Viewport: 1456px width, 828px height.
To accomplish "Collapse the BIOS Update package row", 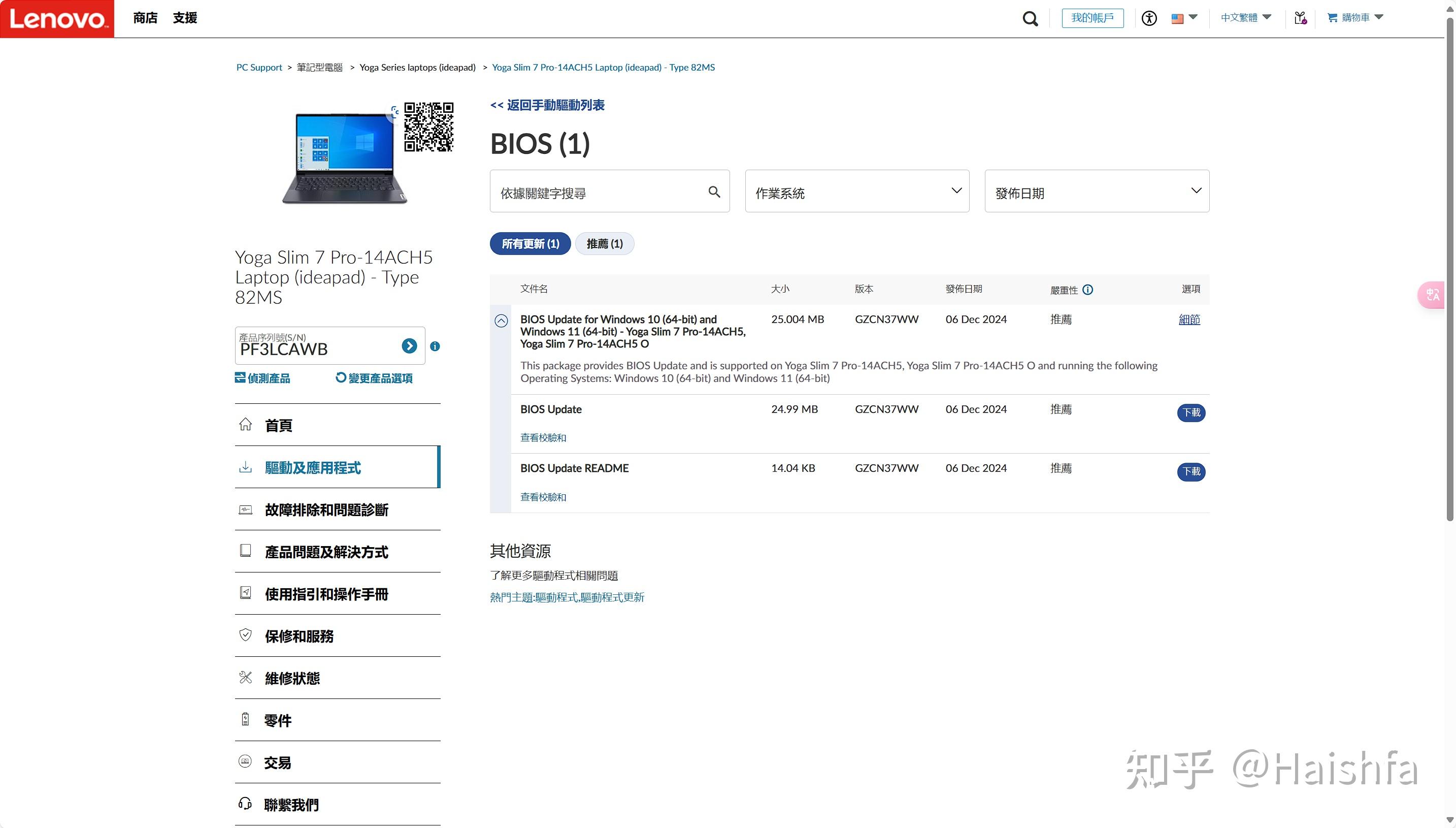I will tap(501, 321).
